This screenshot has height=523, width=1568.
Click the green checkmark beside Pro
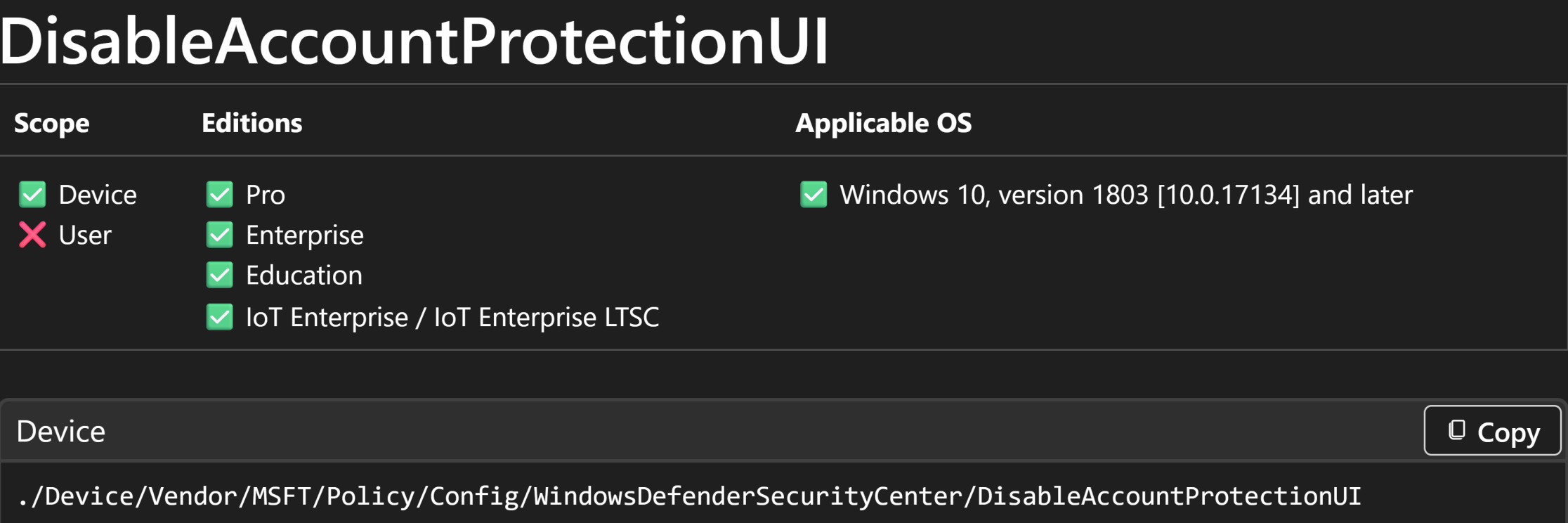pos(220,195)
